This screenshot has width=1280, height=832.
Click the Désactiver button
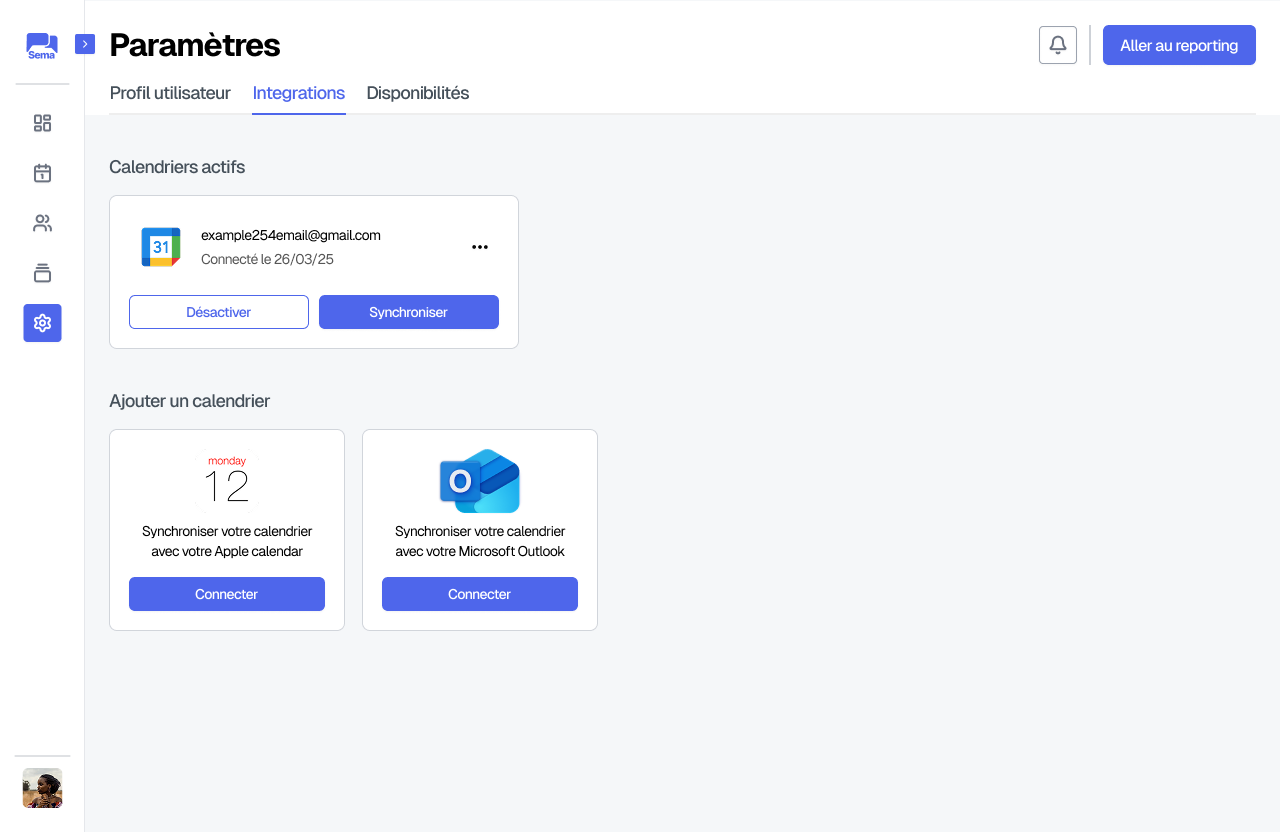pyautogui.click(x=219, y=312)
